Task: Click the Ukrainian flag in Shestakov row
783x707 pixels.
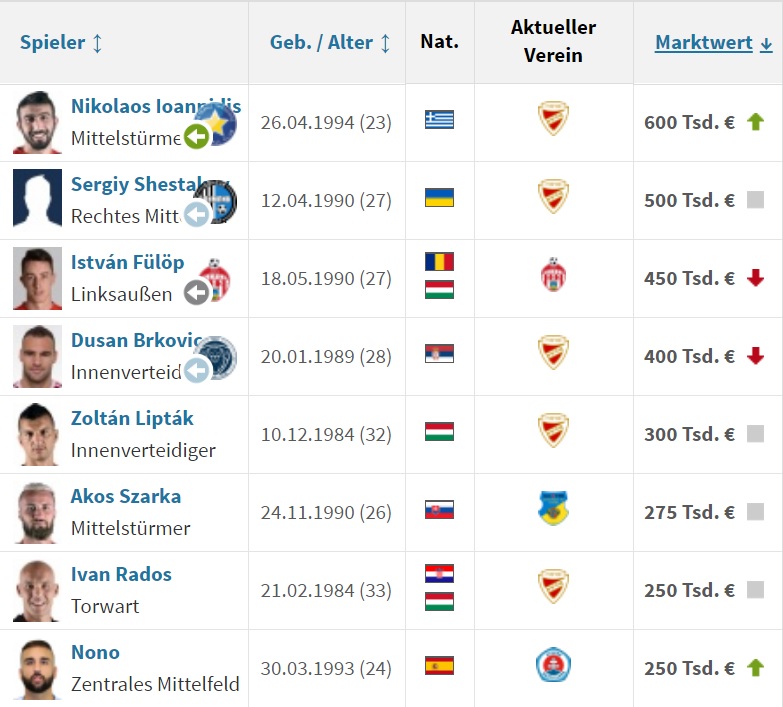Action: [x=439, y=198]
